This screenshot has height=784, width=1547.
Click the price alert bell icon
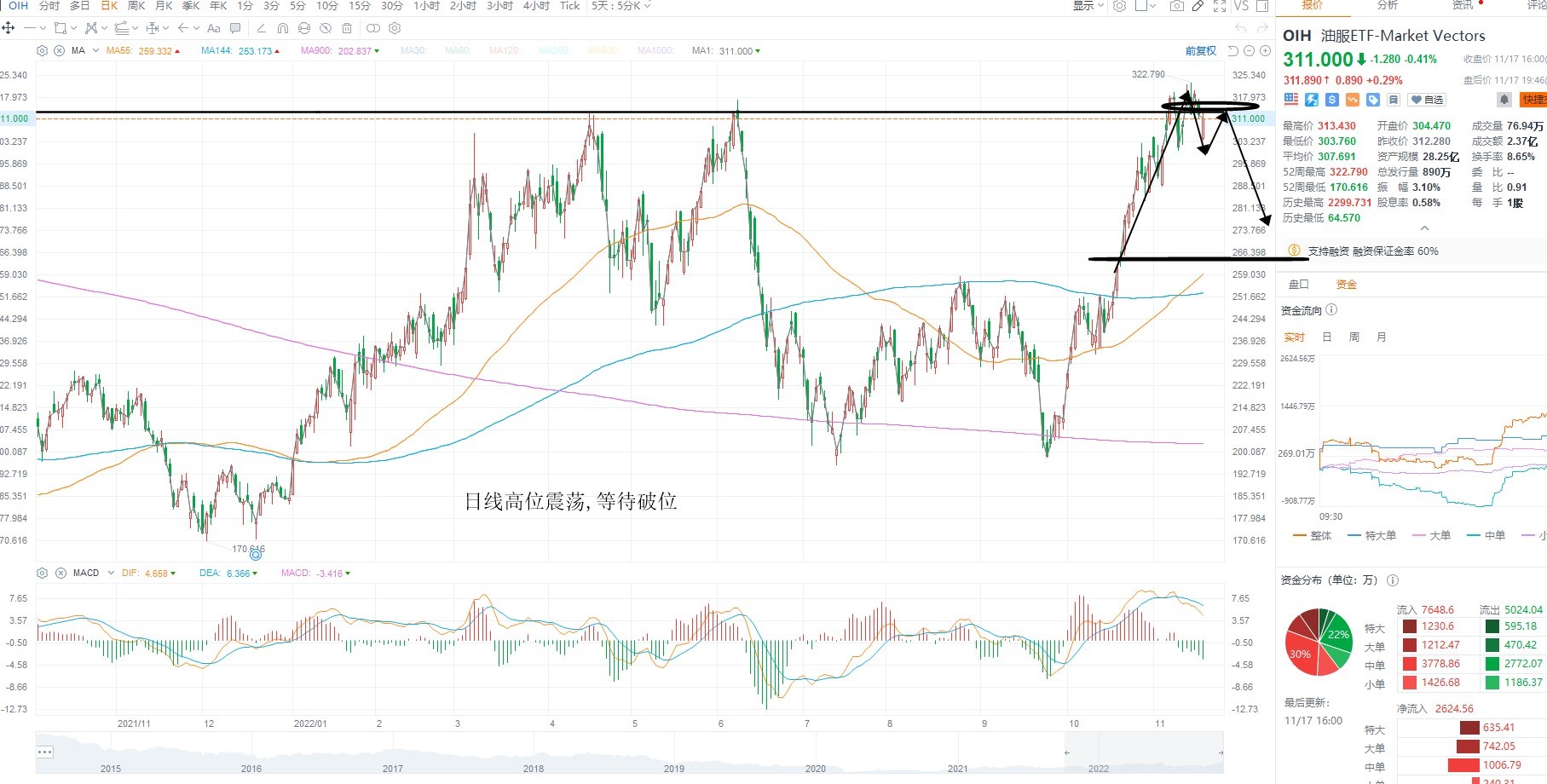(1504, 100)
